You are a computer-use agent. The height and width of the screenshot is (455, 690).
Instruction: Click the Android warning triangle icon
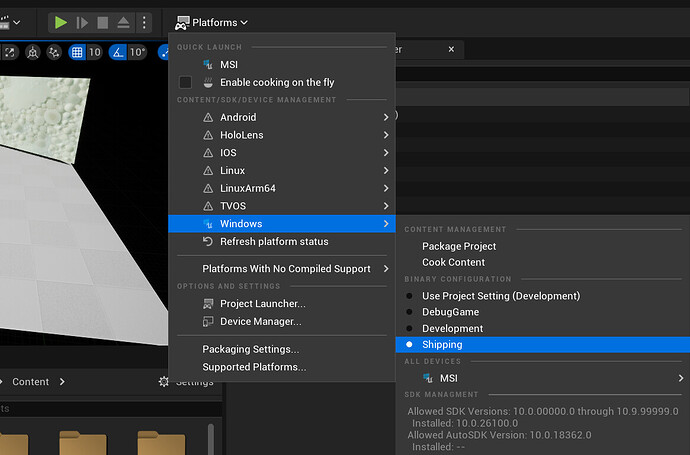coord(208,117)
